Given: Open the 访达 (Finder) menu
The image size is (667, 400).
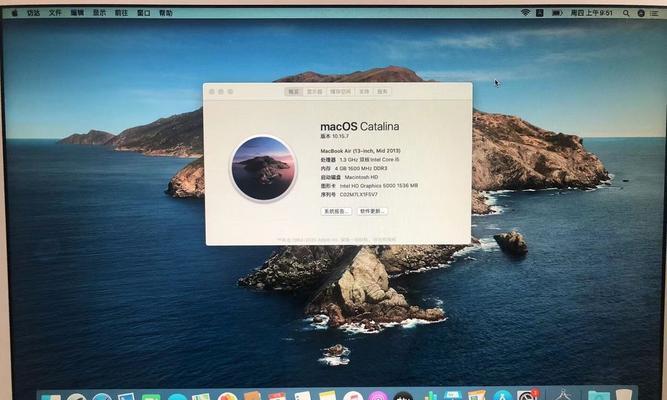Looking at the screenshot, I should [x=33, y=13].
